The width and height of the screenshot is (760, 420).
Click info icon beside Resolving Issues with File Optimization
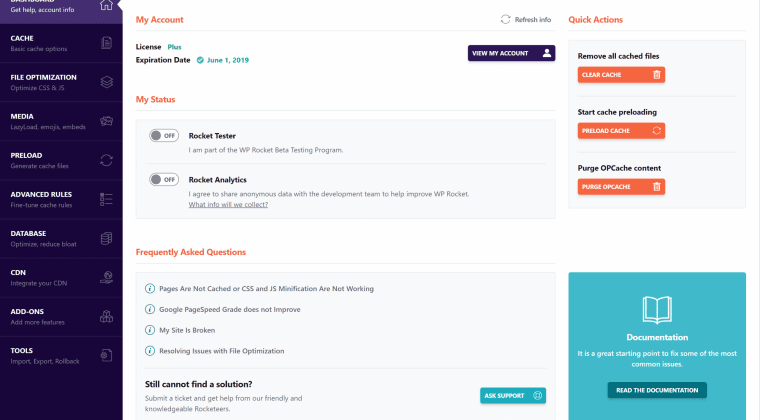point(150,351)
